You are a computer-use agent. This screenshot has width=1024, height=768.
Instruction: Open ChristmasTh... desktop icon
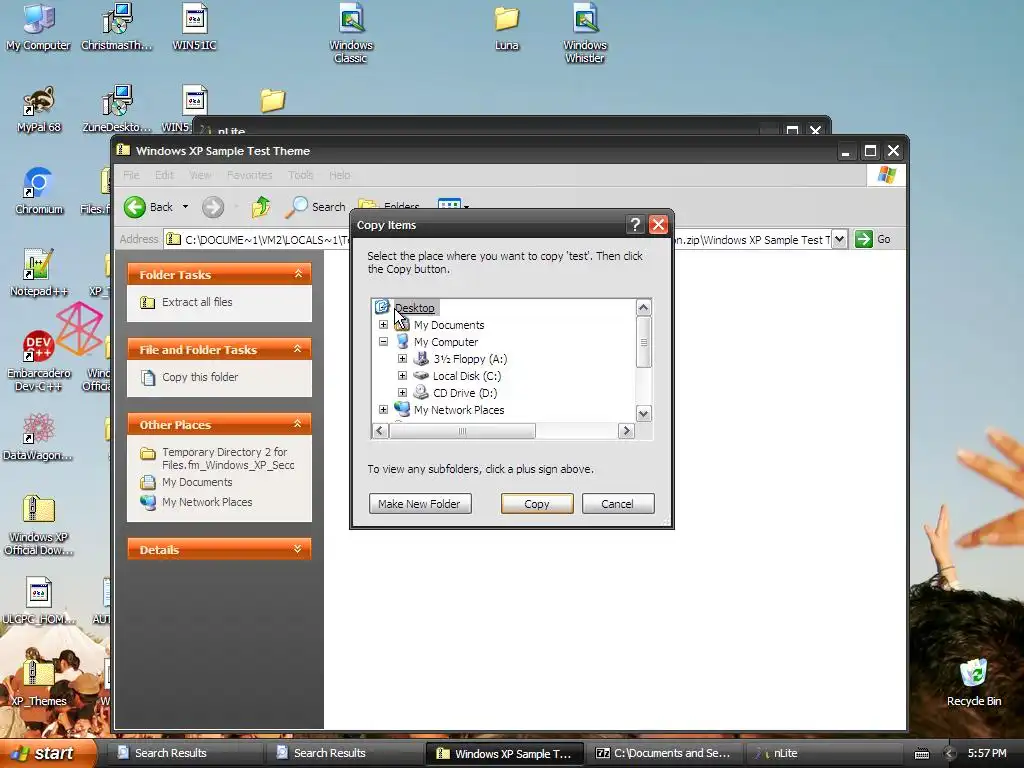[x=117, y=27]
